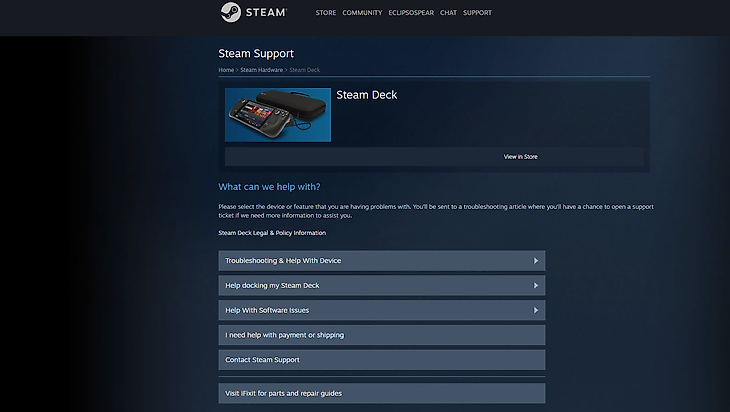Go to CHAT in top navigation

(448, 13)
